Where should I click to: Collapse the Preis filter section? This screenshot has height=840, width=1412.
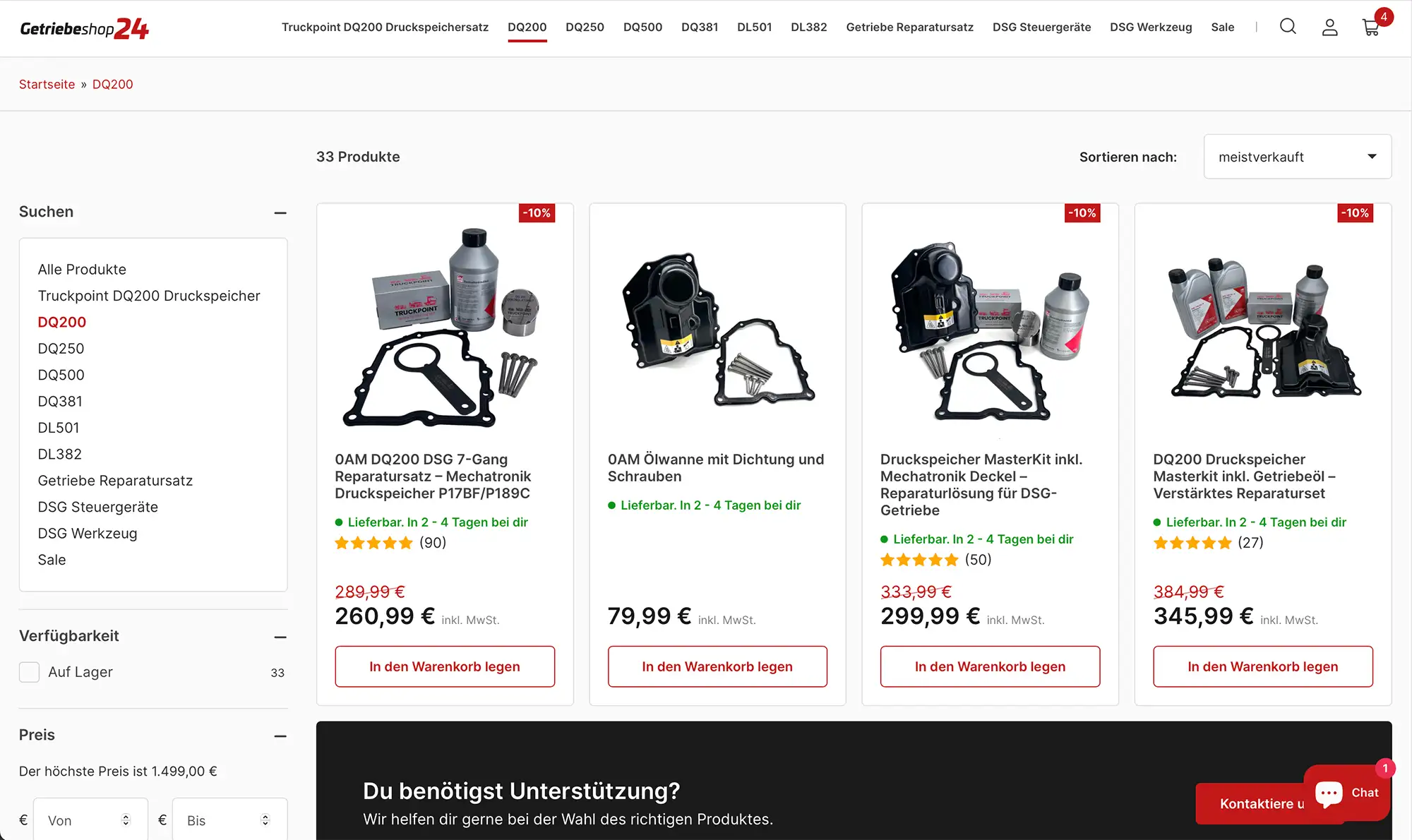pos(280,736)
